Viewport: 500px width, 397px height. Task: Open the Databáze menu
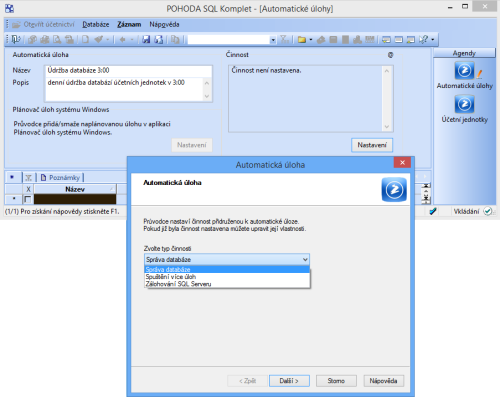click(x=96, y=24)
